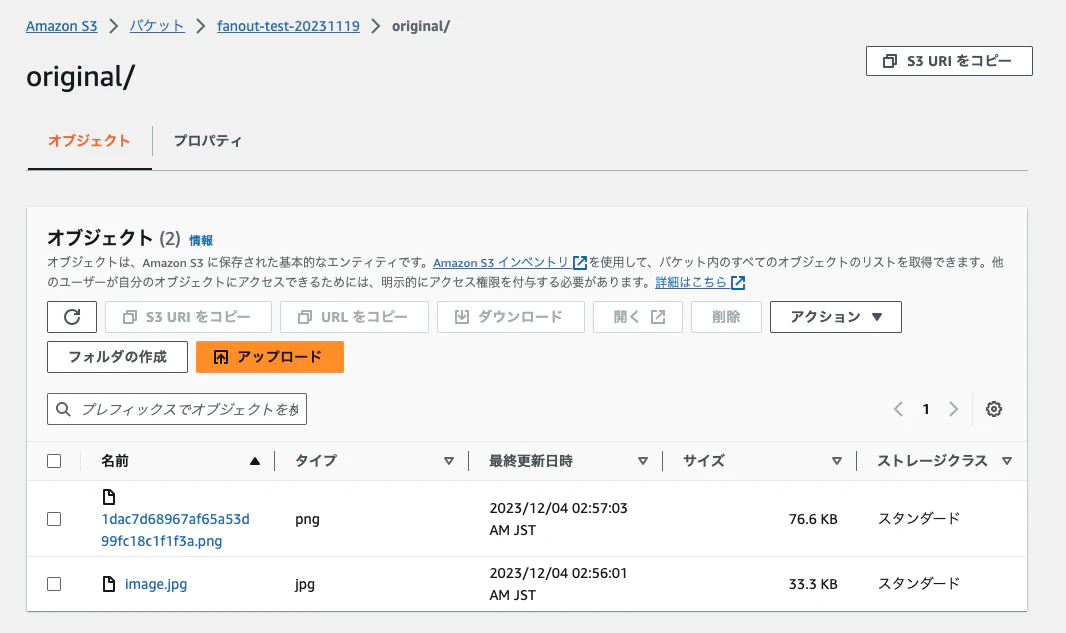Select all objects with header checkbox
This screenshot has width=1066, height=633.
(x=54, y=461)
